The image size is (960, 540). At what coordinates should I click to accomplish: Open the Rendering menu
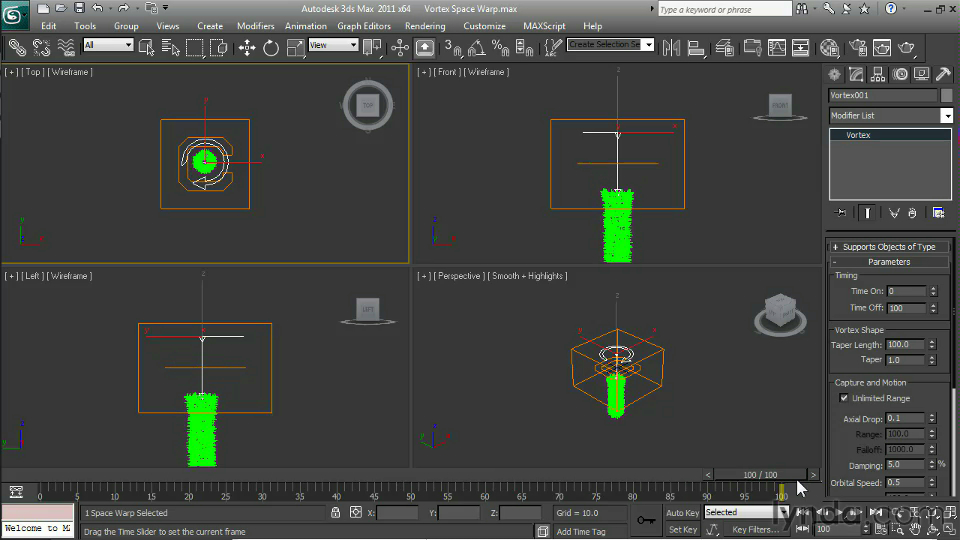tap(425, 26)
